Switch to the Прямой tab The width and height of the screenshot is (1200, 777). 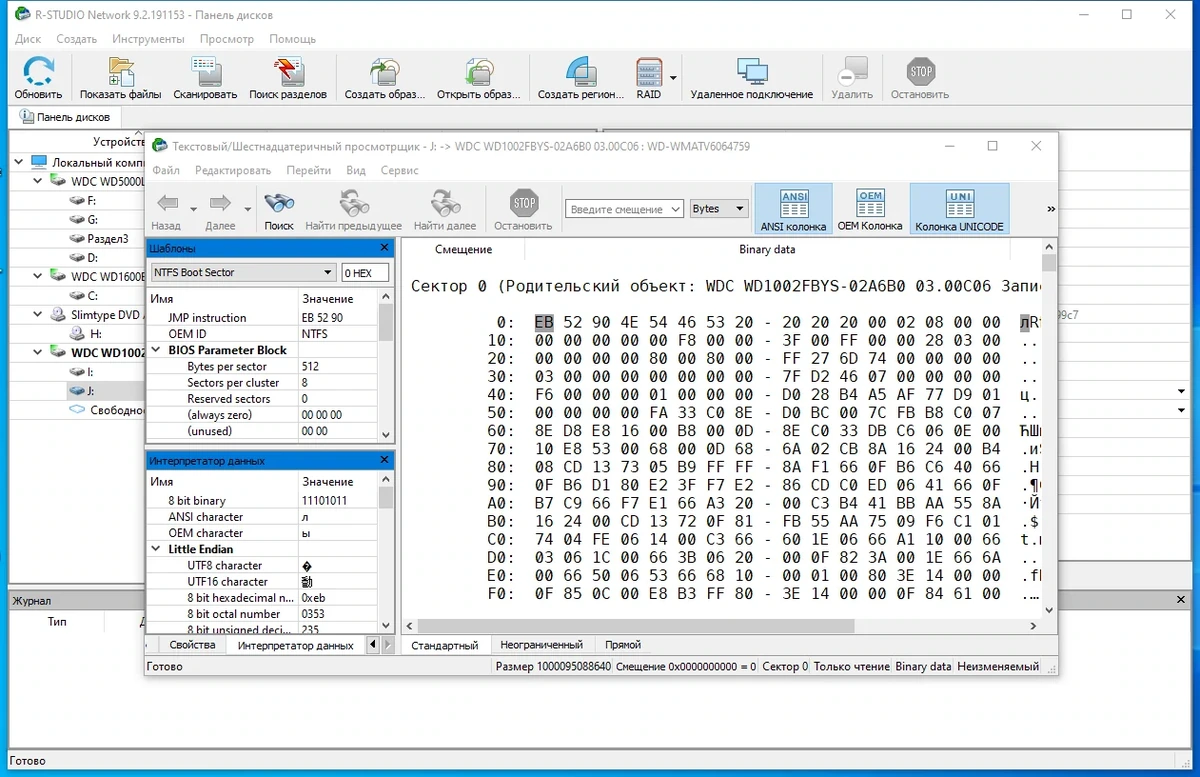(x=622, y=645)
